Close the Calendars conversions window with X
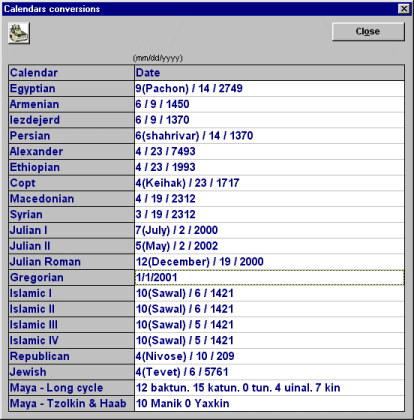Screen dimensions: 414x420 click(x=404, y=9)
